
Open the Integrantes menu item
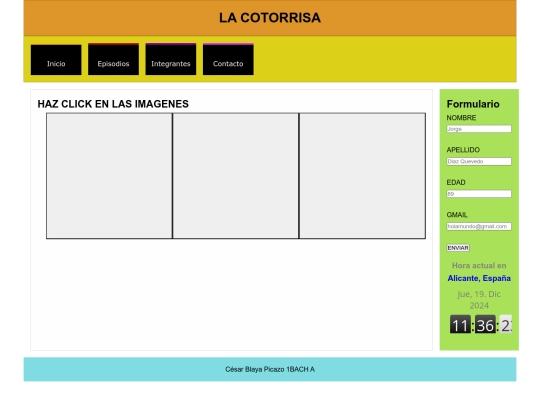point(171,59)
